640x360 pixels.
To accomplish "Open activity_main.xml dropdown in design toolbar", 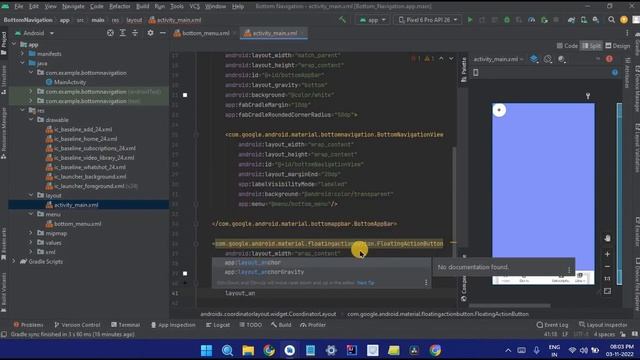I will pos(498,59).
